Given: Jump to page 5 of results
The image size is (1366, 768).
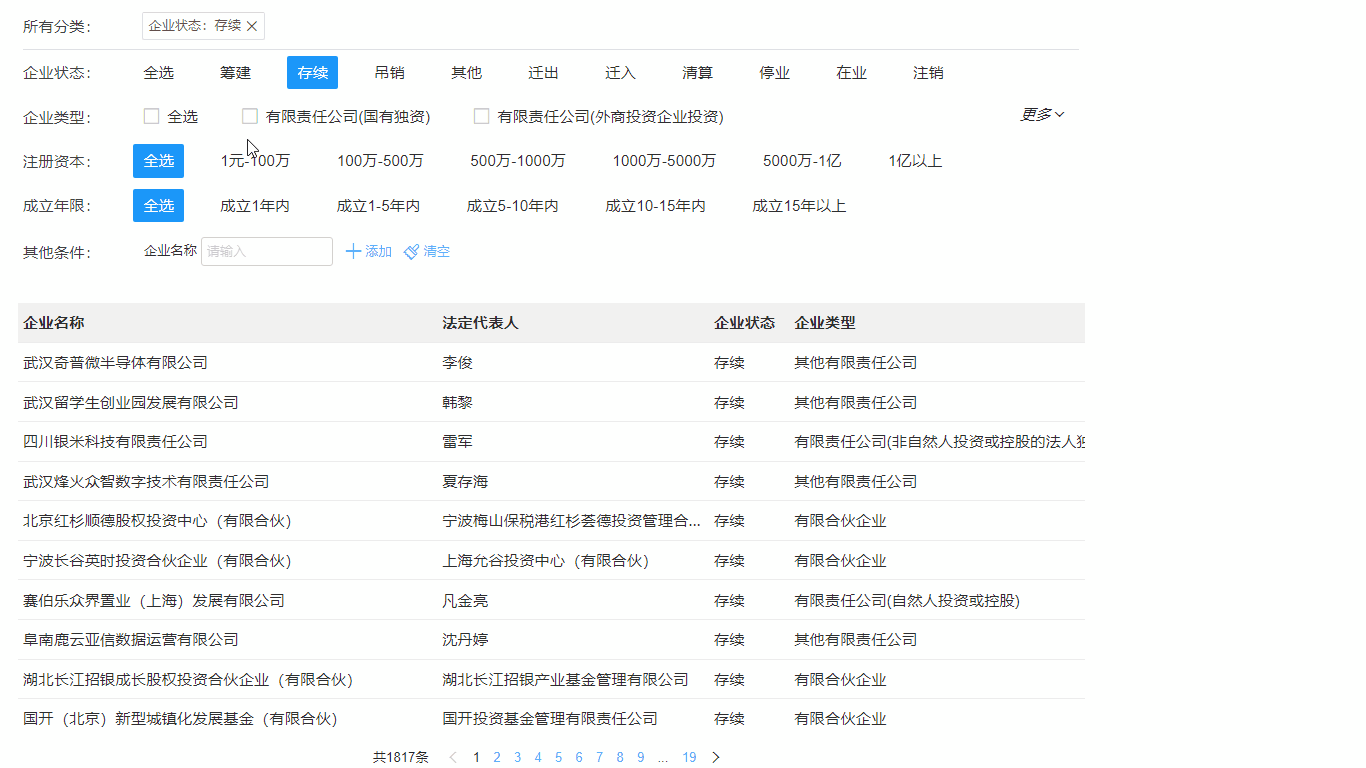Looking at the screenshot, I should 558,757.
